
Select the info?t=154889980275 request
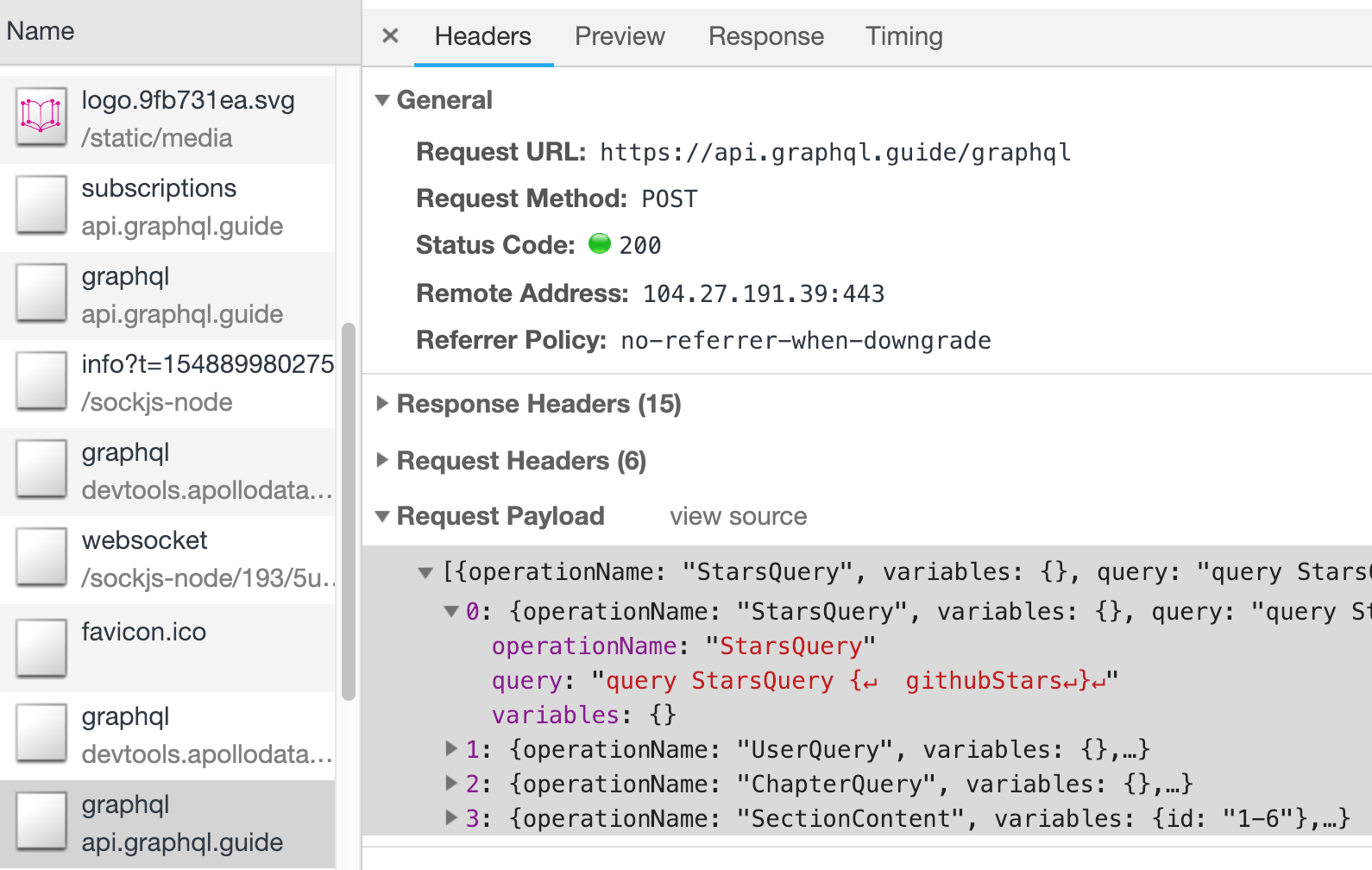(167, 383)
